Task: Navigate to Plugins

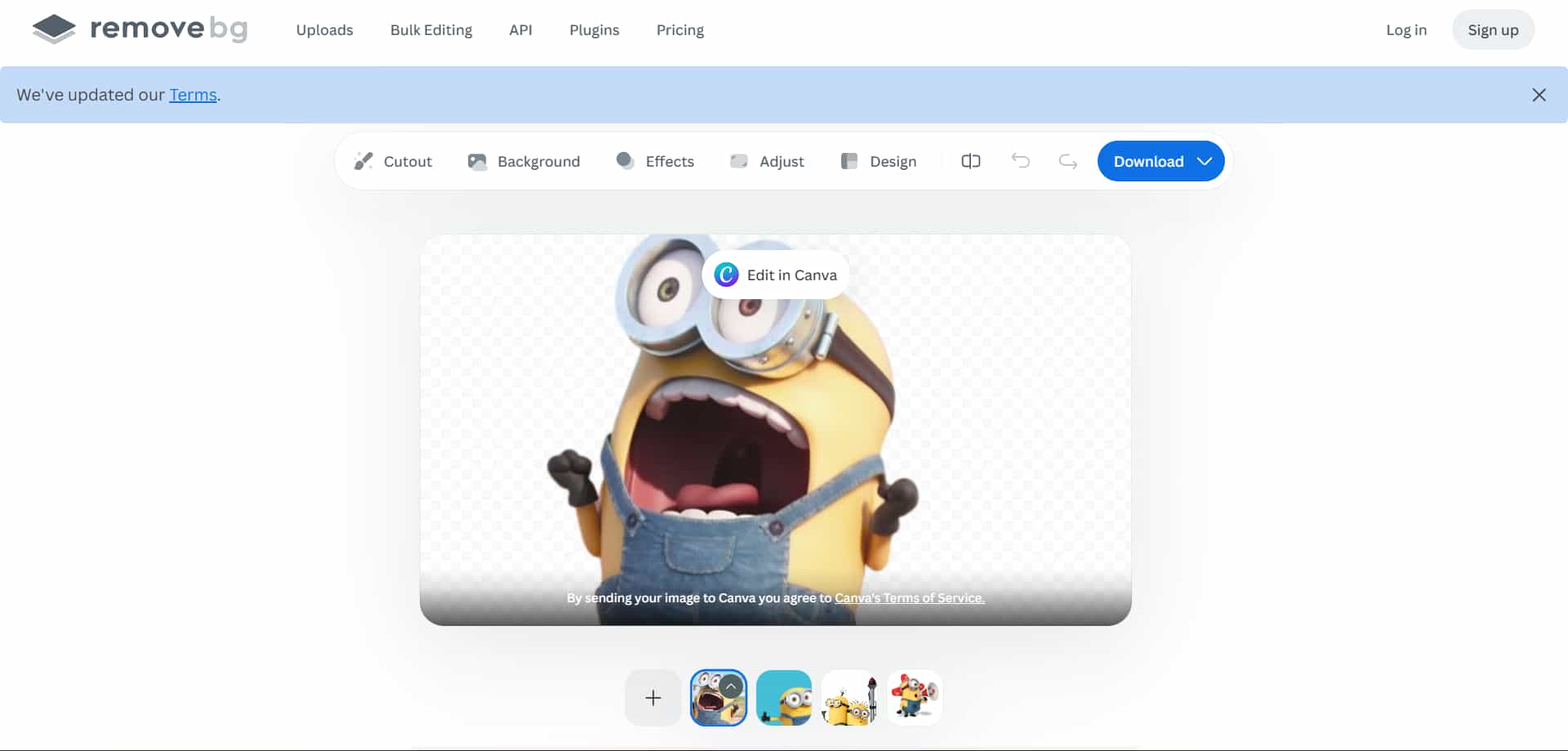Action: (595, 30)
